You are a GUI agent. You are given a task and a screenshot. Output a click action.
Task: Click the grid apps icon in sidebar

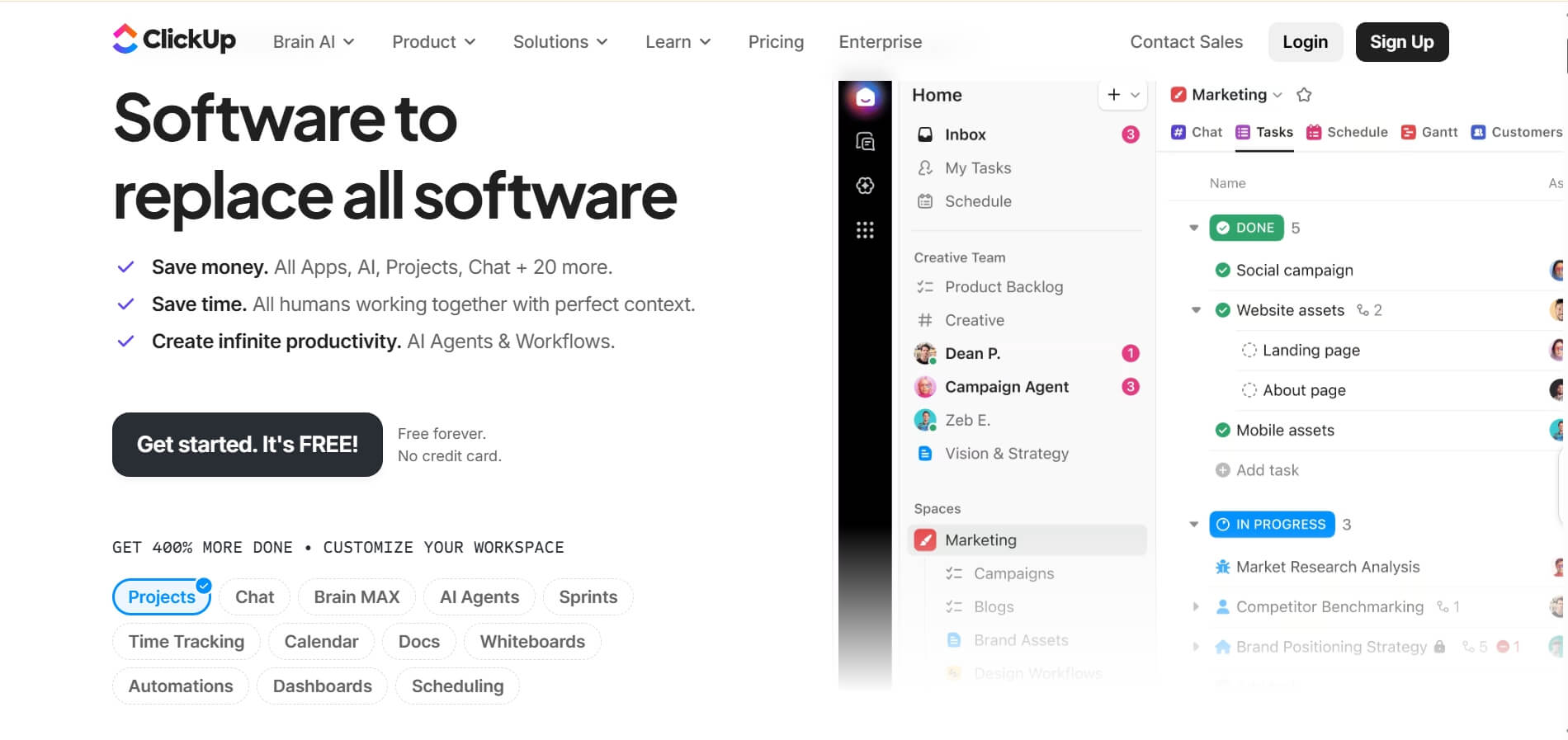865,230
